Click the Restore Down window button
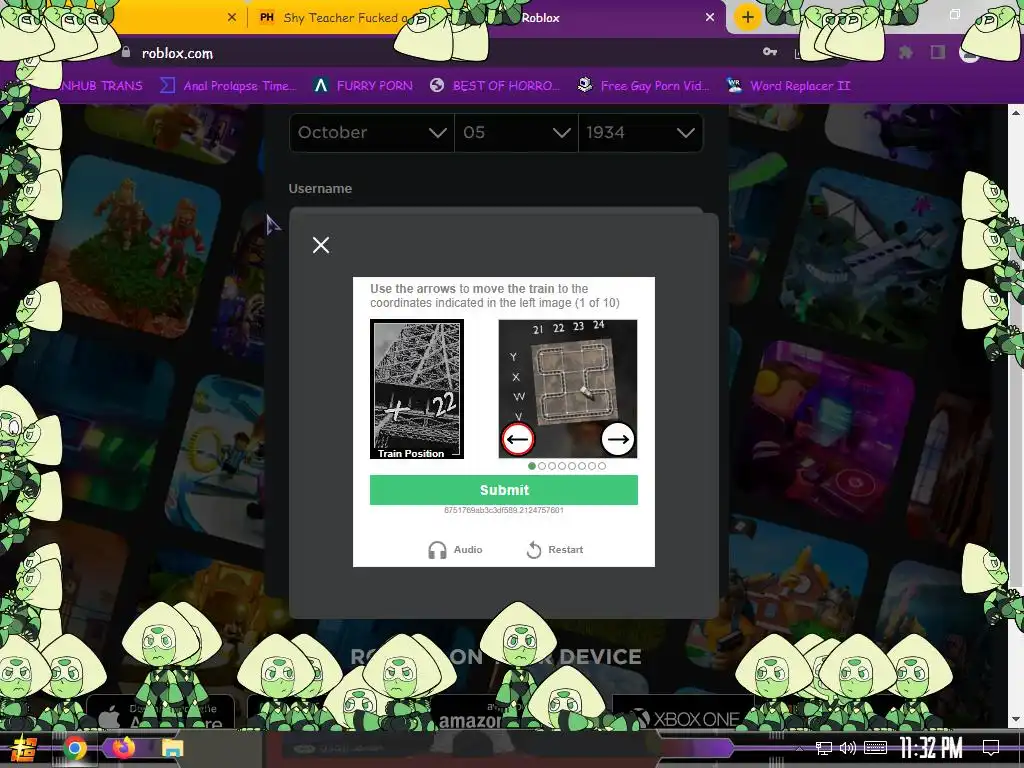 click(955, 14)
